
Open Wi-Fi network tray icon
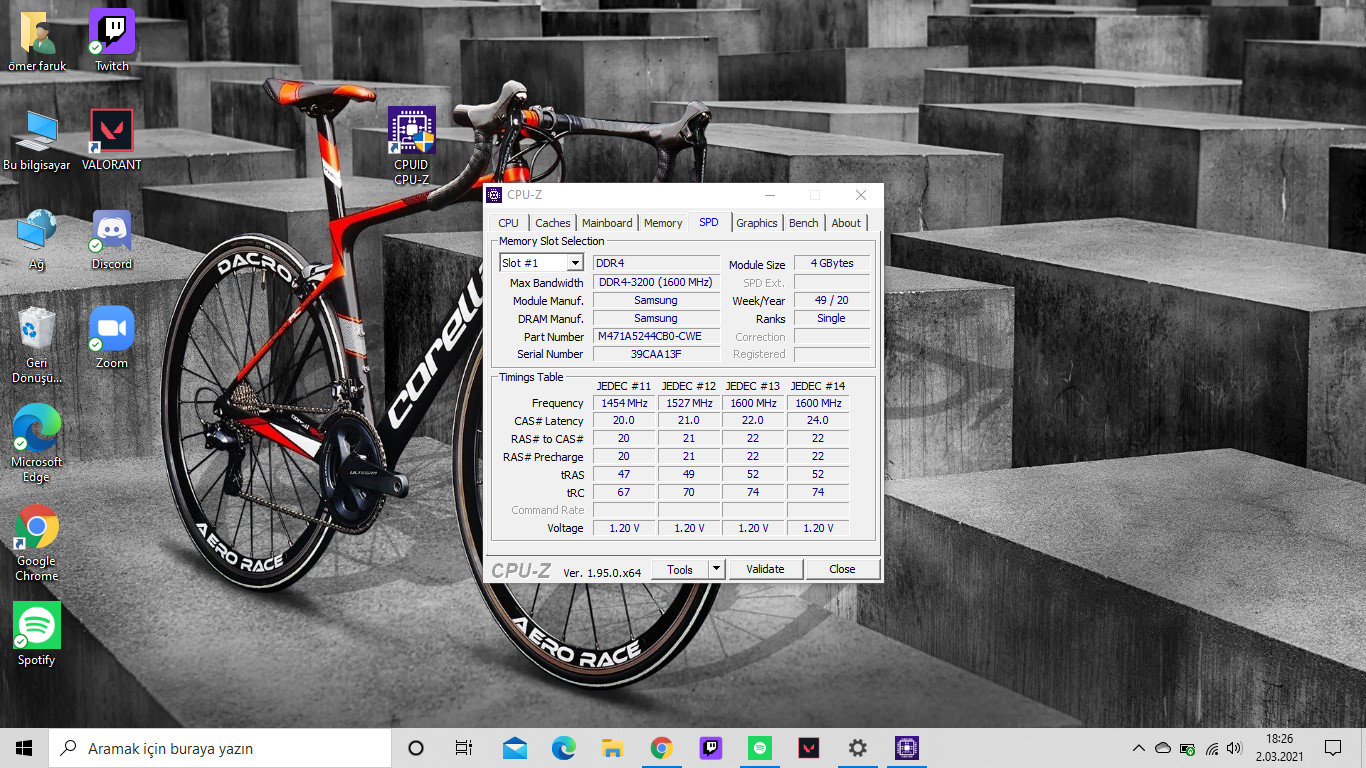tap(1212, 748)
